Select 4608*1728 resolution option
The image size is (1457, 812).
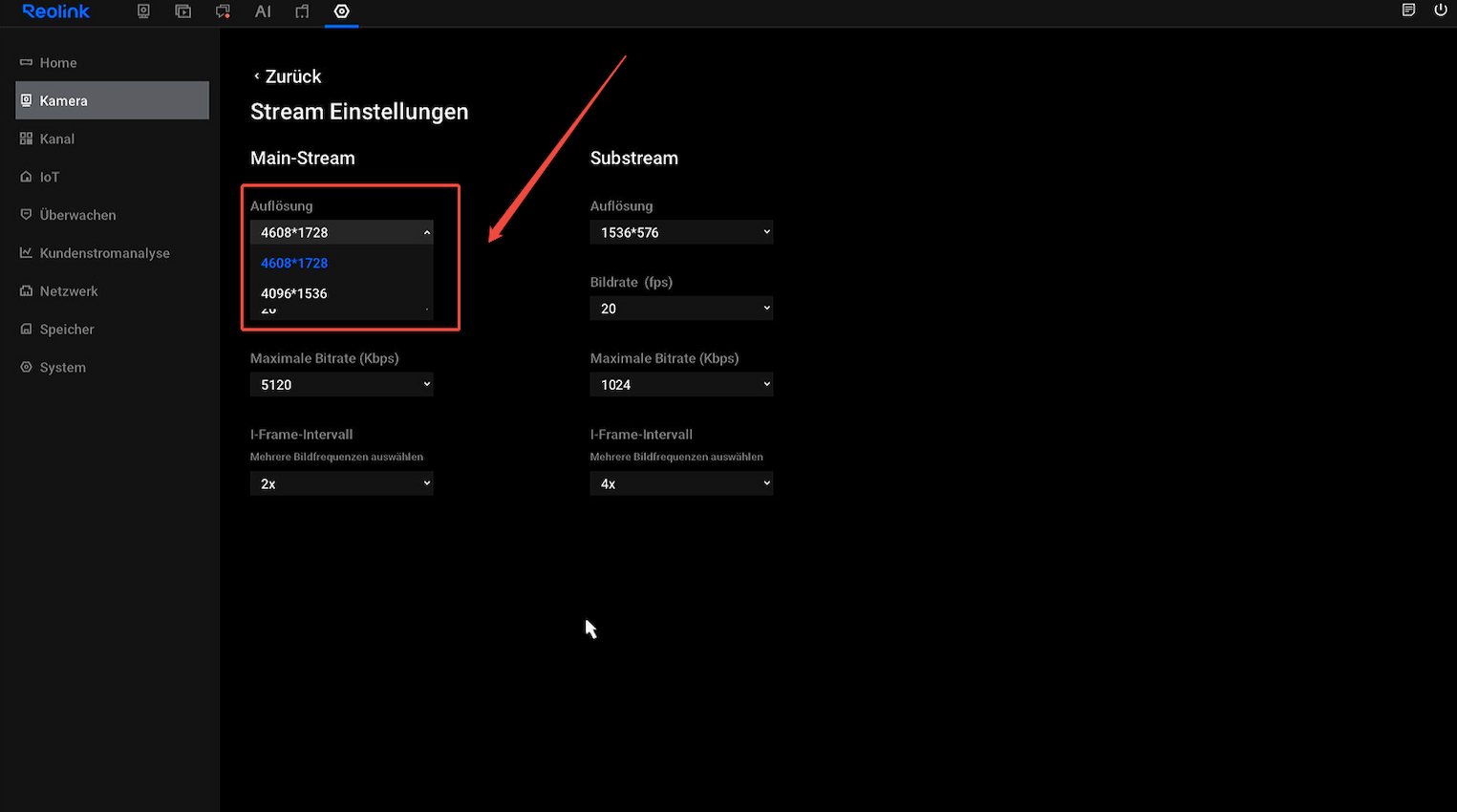(341, 263)
